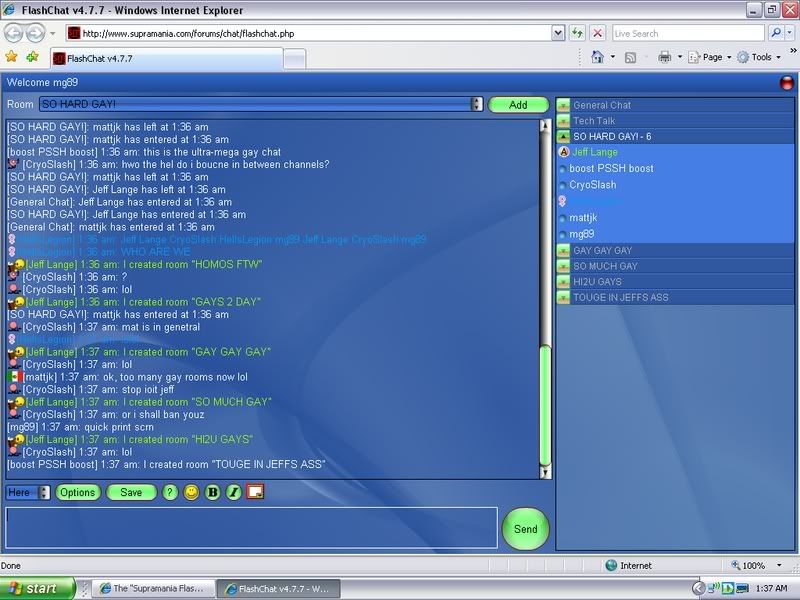Click the FlashChat v4.7.7 taskbar button
This screenshot has height=600, width=800.
tap(279, 589)
